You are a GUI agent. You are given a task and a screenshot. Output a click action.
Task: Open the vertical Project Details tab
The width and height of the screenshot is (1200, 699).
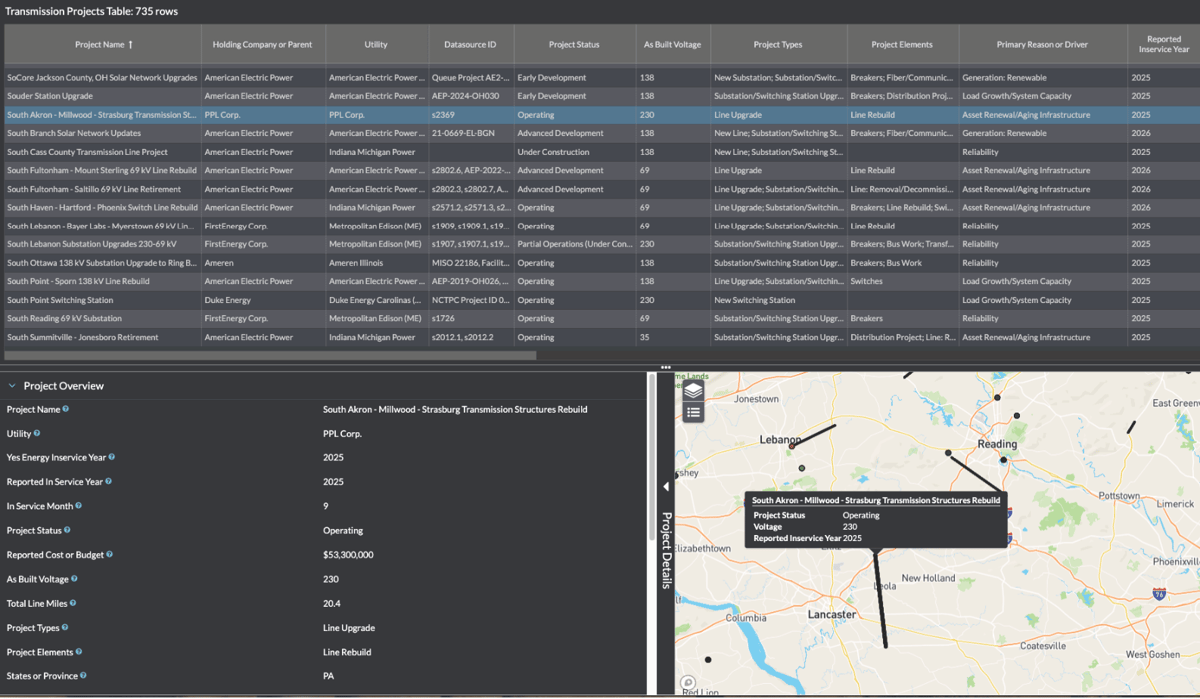(666, 551)
